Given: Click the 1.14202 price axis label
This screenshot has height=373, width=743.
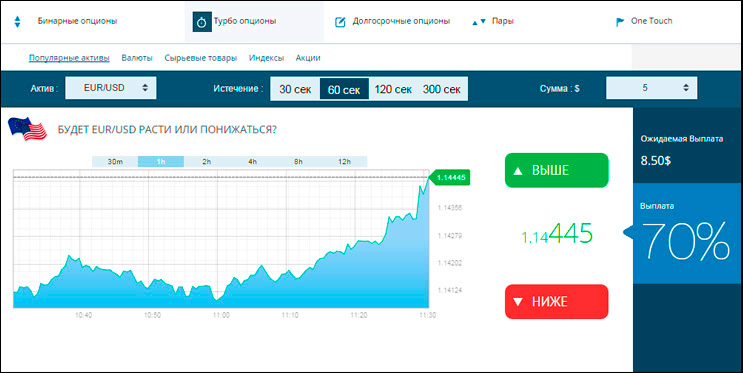Looking at the screenshot, I should 450,263.
